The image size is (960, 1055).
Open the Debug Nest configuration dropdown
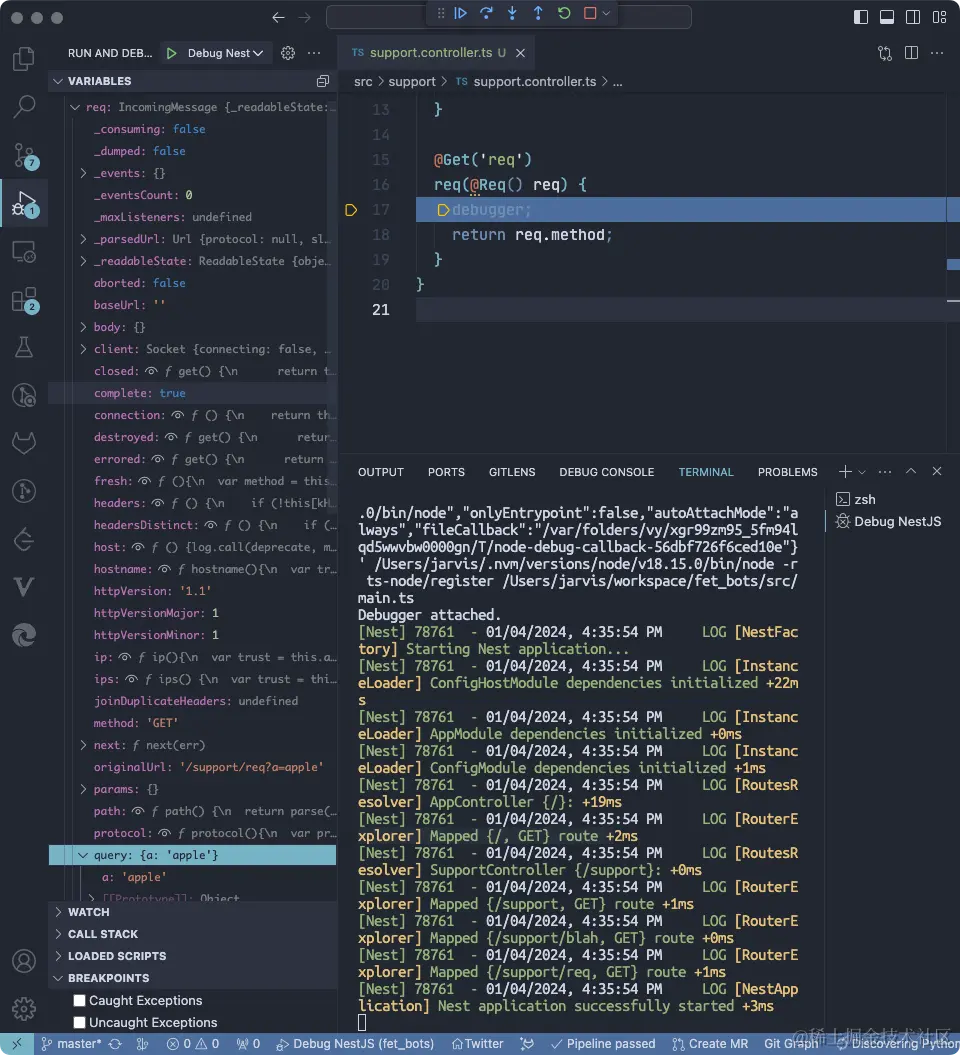(225, 53)
